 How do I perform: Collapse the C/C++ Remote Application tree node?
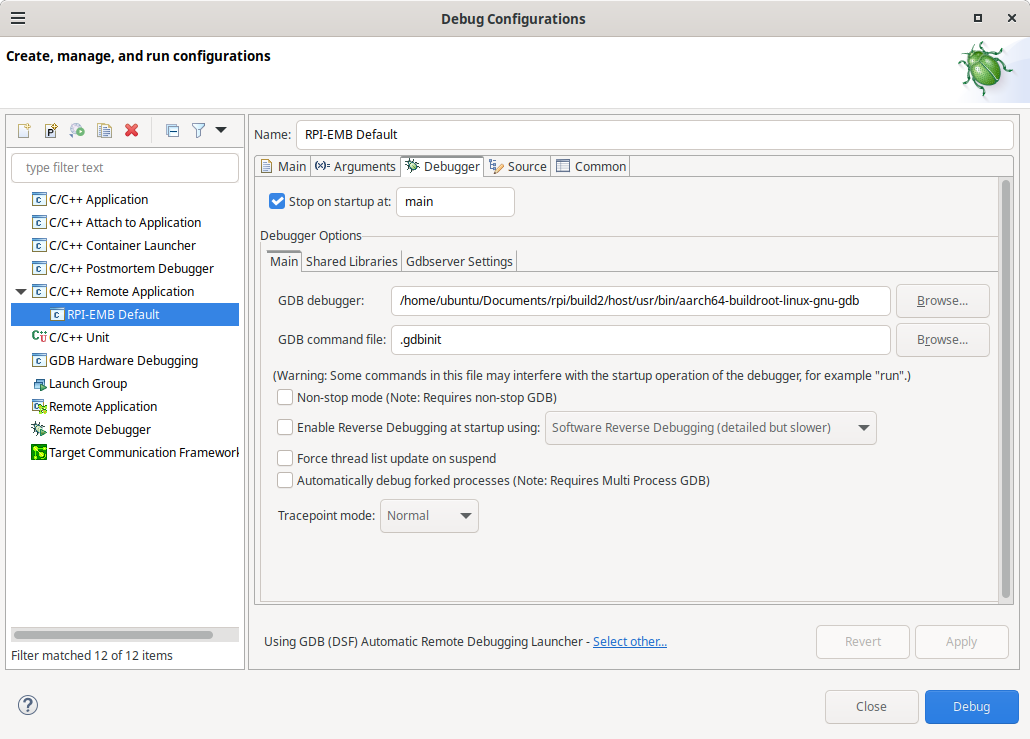[x=21, y=292]
